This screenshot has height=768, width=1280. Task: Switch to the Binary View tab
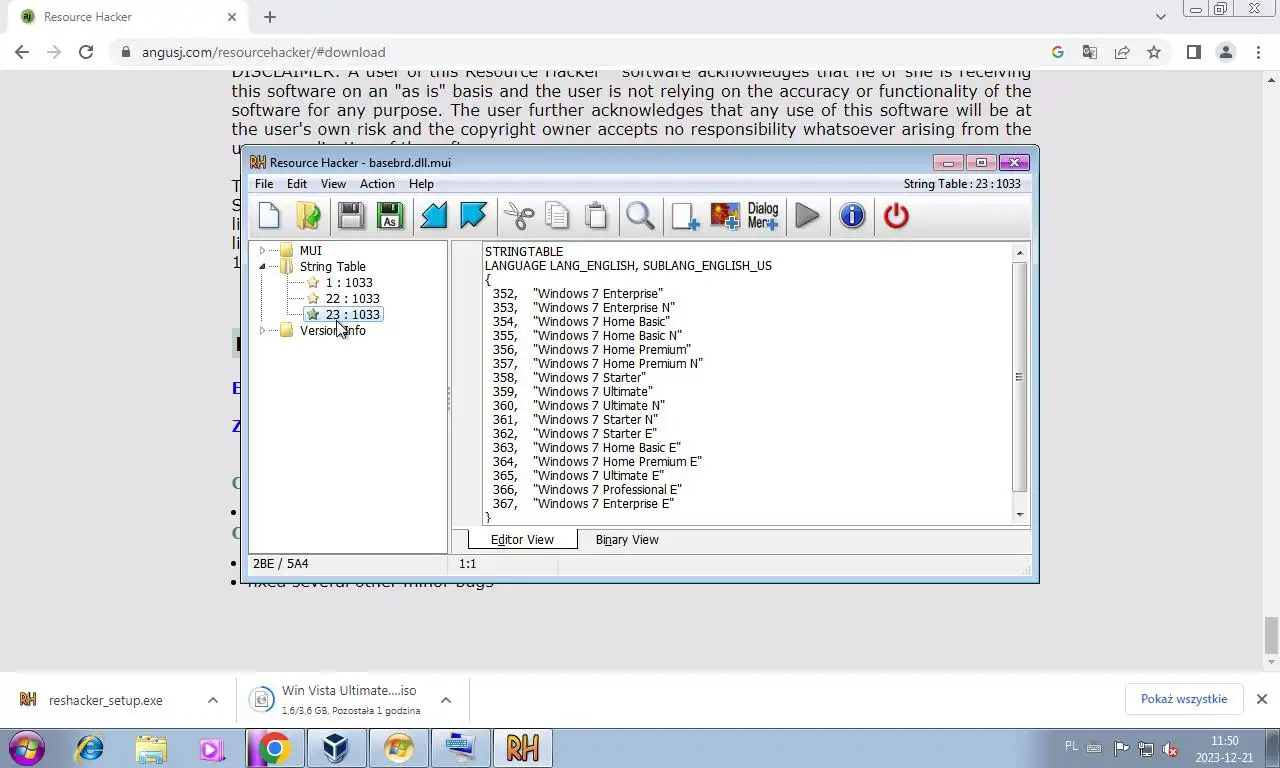(627, 540)
